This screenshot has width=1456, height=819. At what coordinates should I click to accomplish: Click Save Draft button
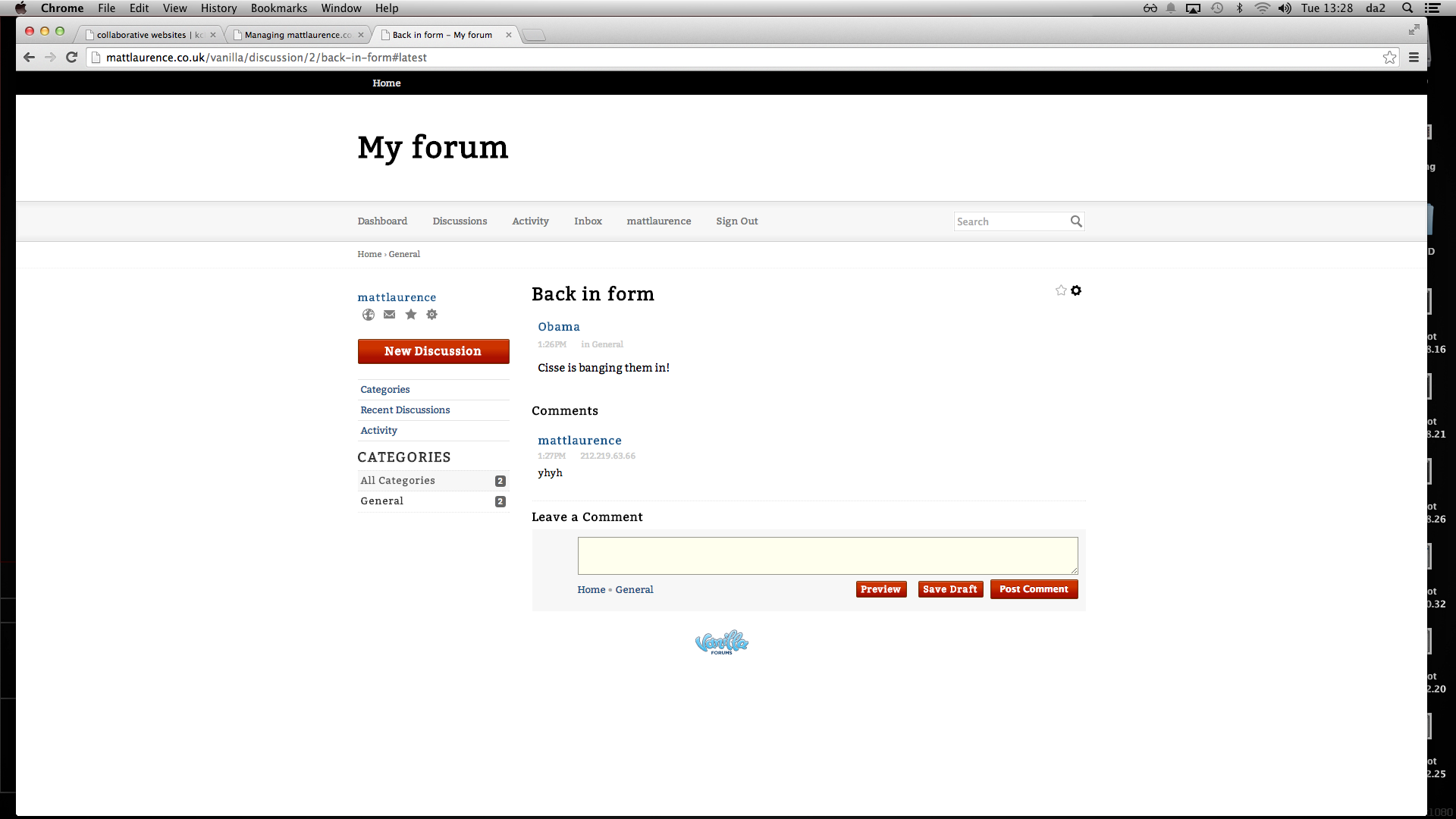(949, 589)
